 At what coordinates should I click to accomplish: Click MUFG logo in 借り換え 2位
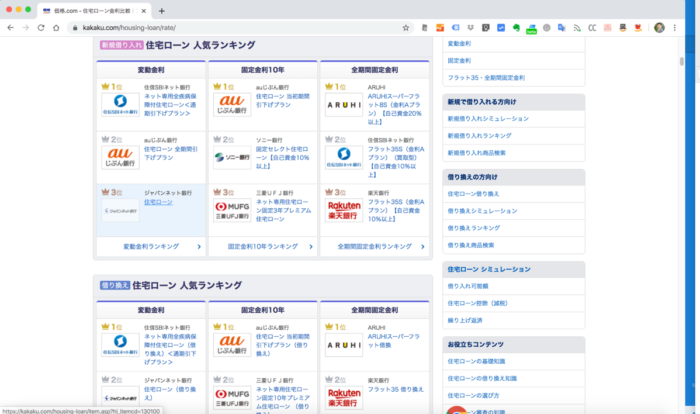click(x=232, y=398)
